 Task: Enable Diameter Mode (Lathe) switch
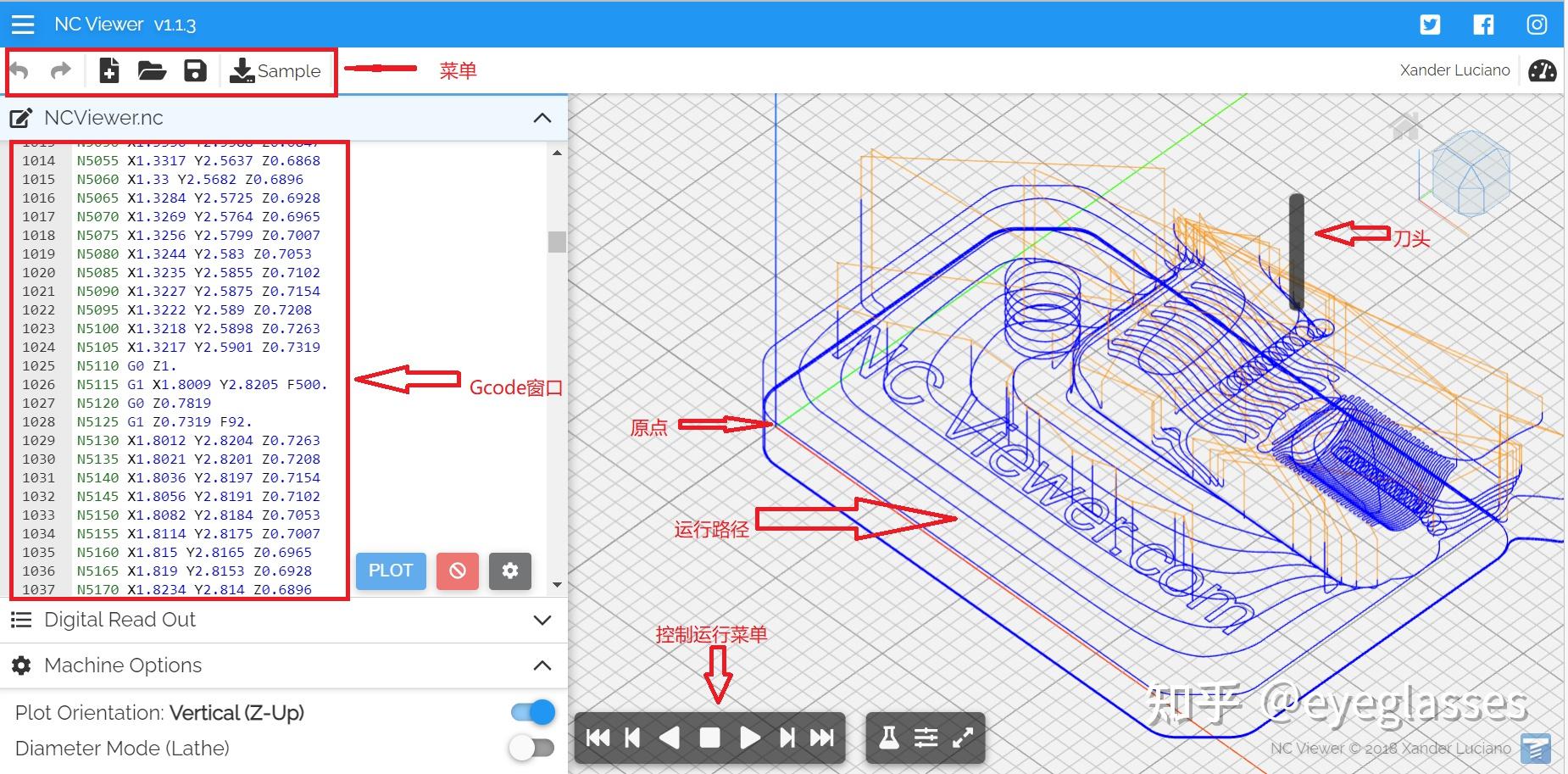click(531, 748)
